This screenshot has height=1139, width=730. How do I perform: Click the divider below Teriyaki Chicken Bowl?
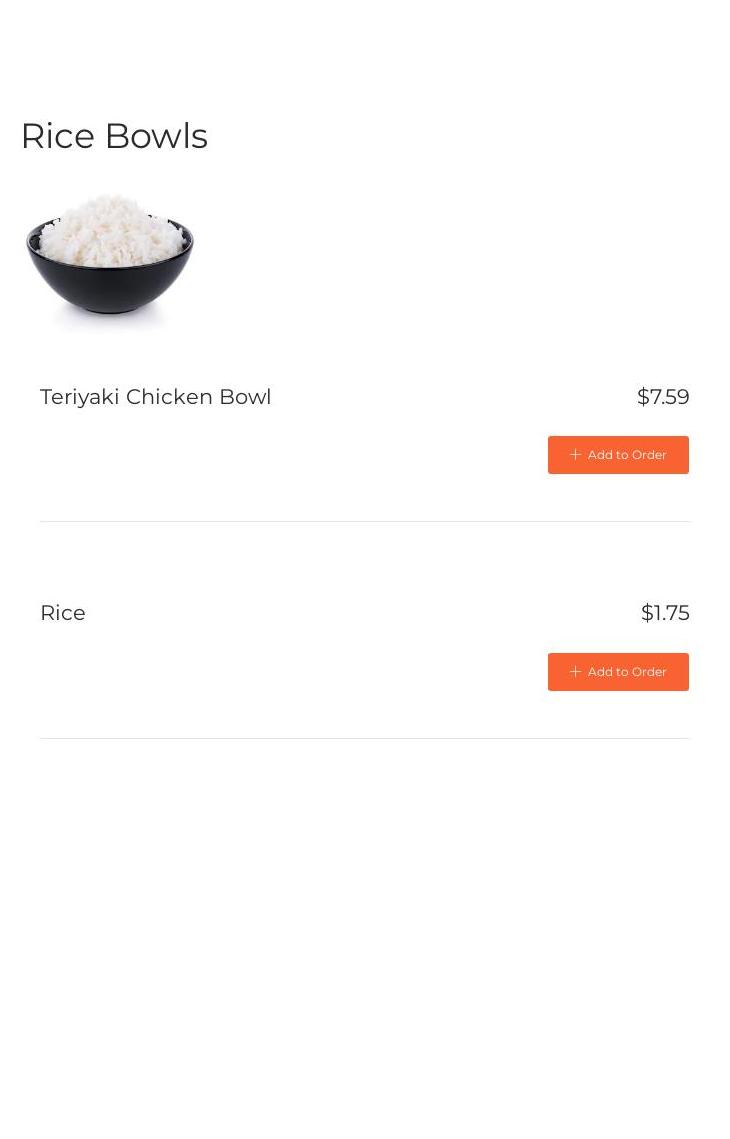pos(365,522)
